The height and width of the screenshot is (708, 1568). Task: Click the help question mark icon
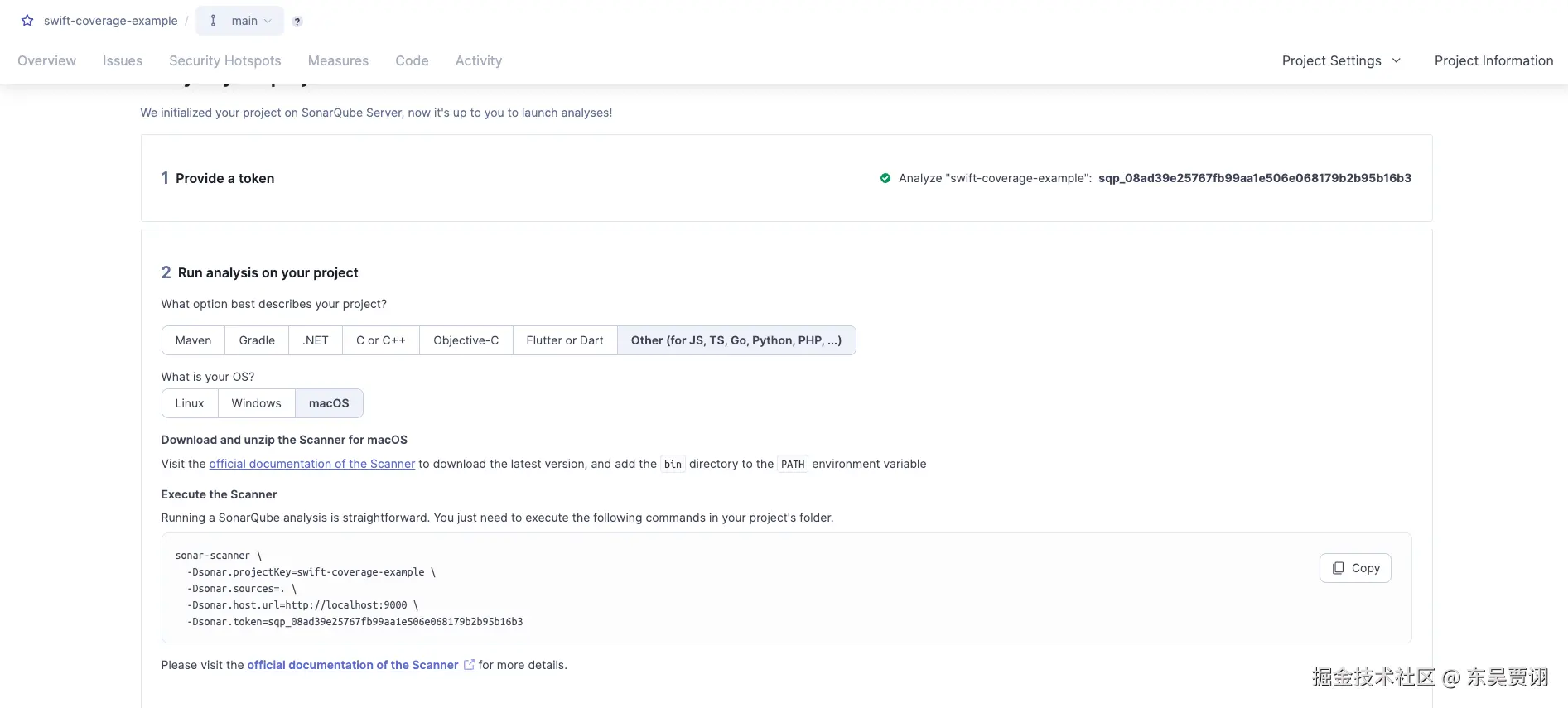(x=297, y=22)
